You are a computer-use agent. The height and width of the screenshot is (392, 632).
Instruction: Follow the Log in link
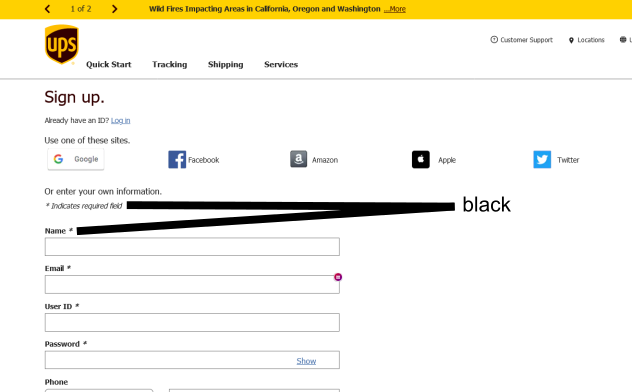pos(121,120)
